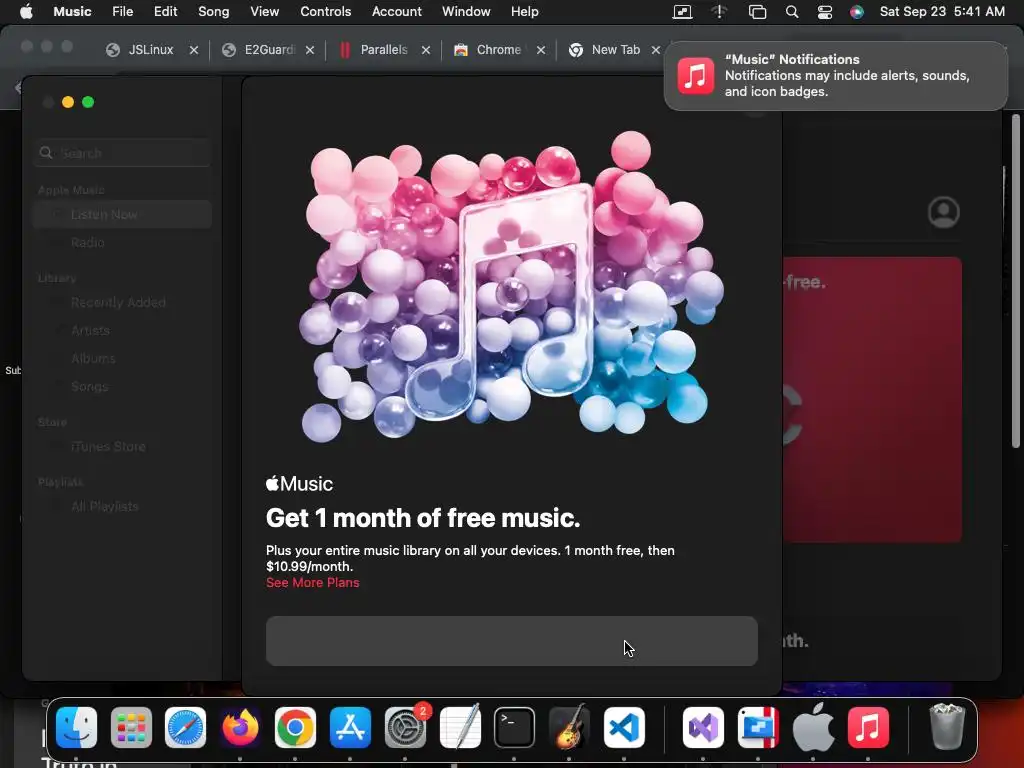Open Launchpad in the dock
1024x768 pixels.
[131, 727]
